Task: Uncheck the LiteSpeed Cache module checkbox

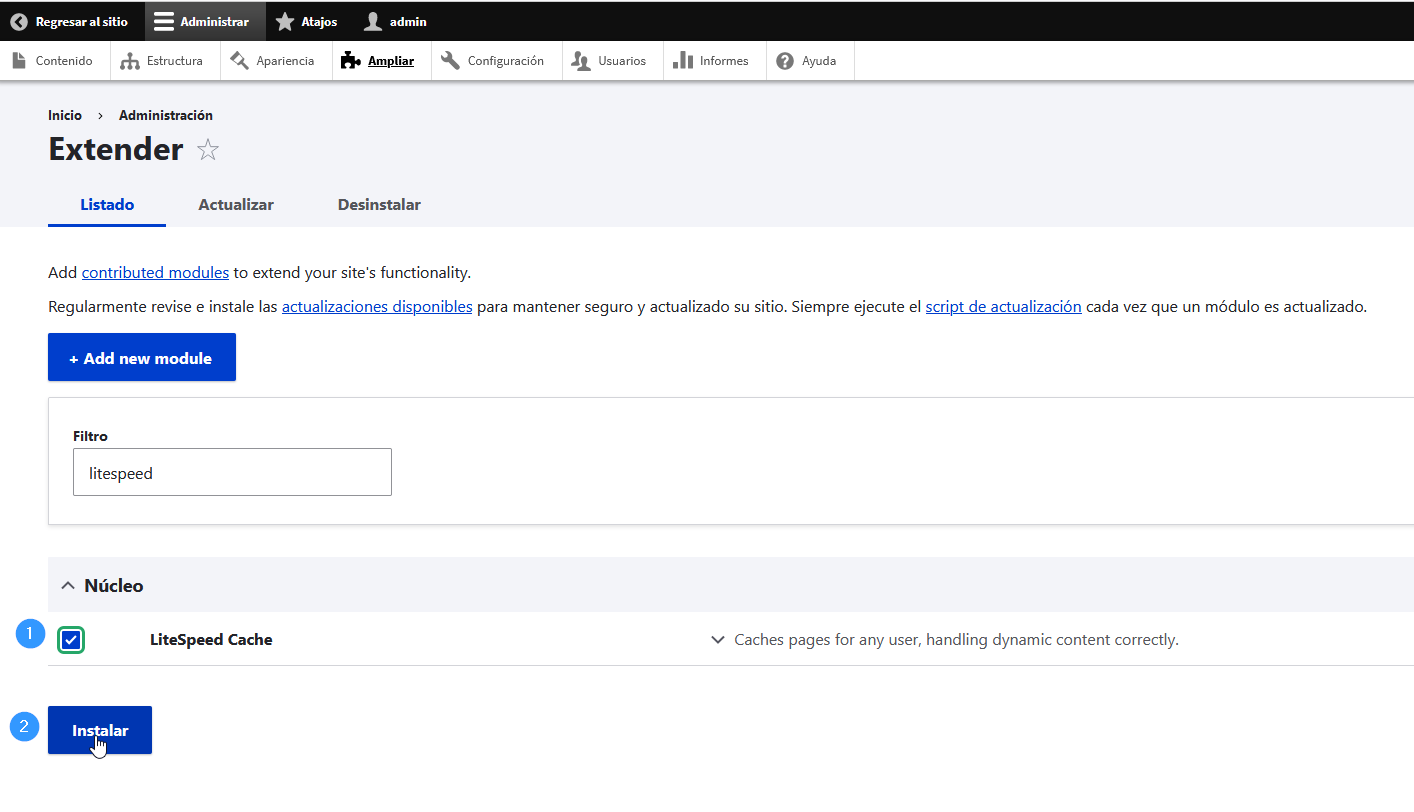Action: (x=71, y=640)
